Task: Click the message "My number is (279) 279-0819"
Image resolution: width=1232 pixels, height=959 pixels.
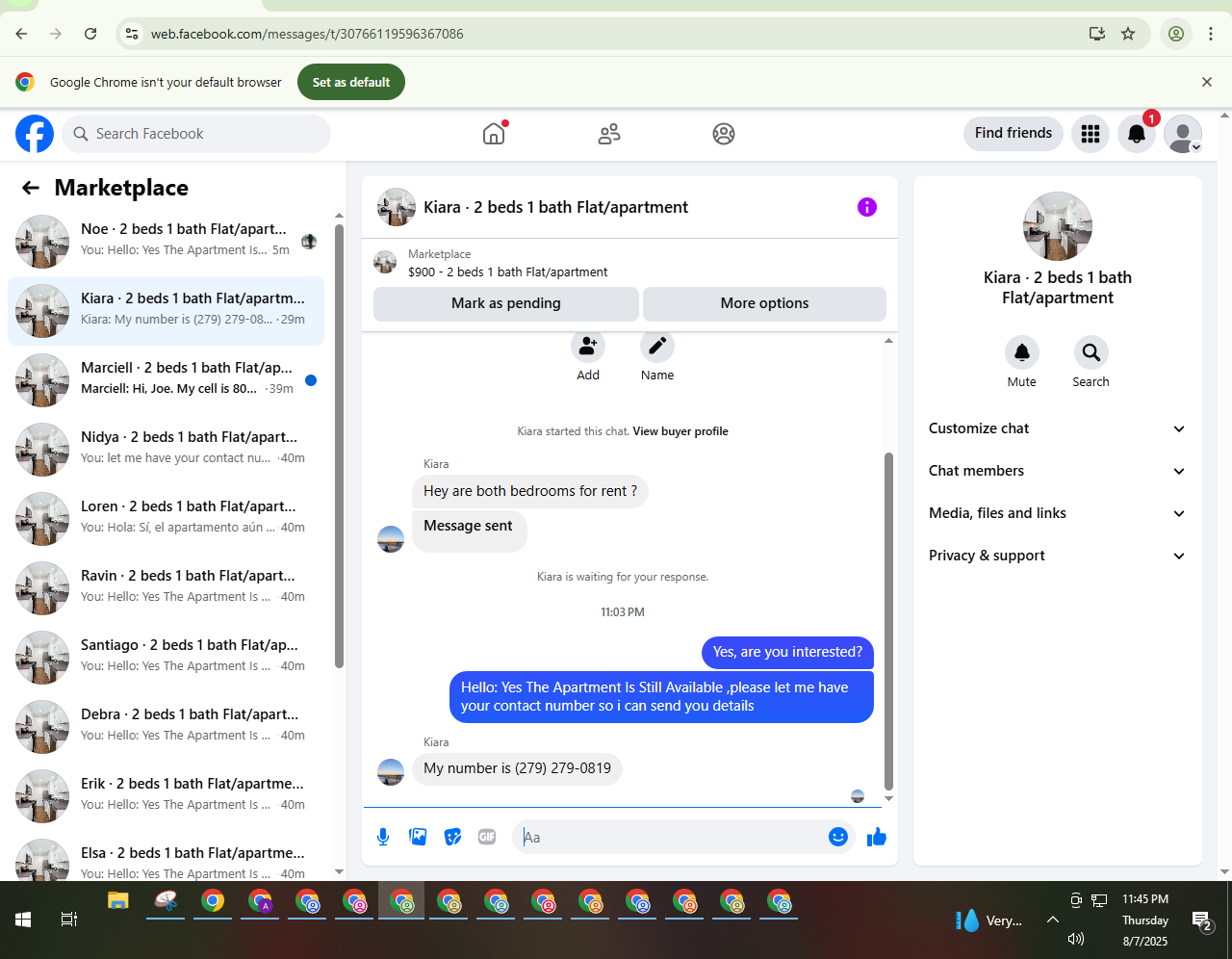Action: point(517,768)
